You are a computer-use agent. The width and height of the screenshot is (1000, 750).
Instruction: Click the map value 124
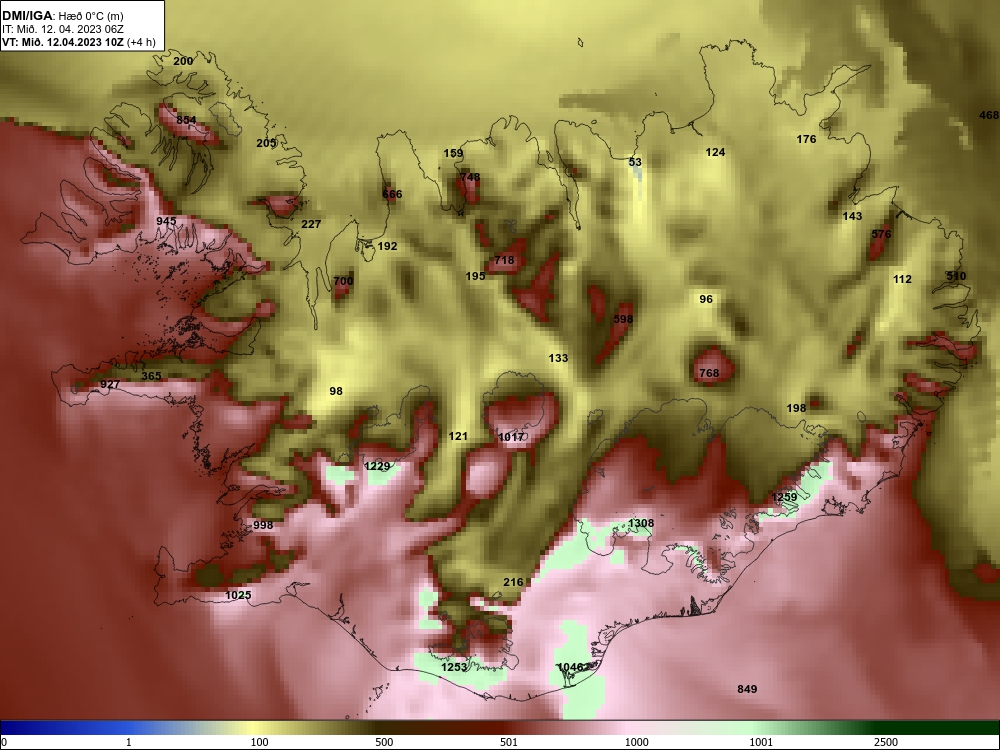pos(716,152)
